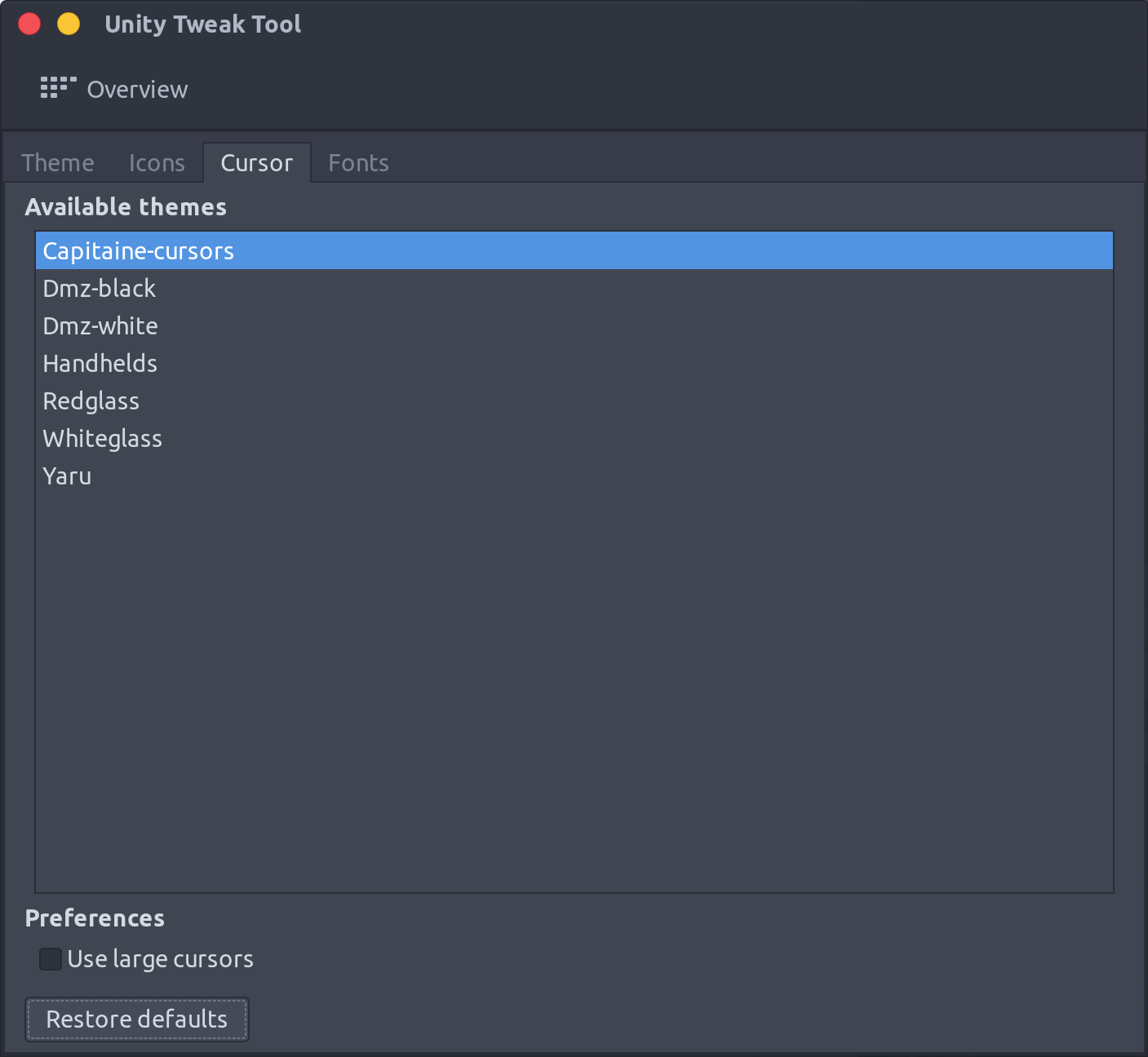Select the Redglass cursor theme
Image resolution: width=1148 pixels, height=1057 pixels.
point(574,400)
